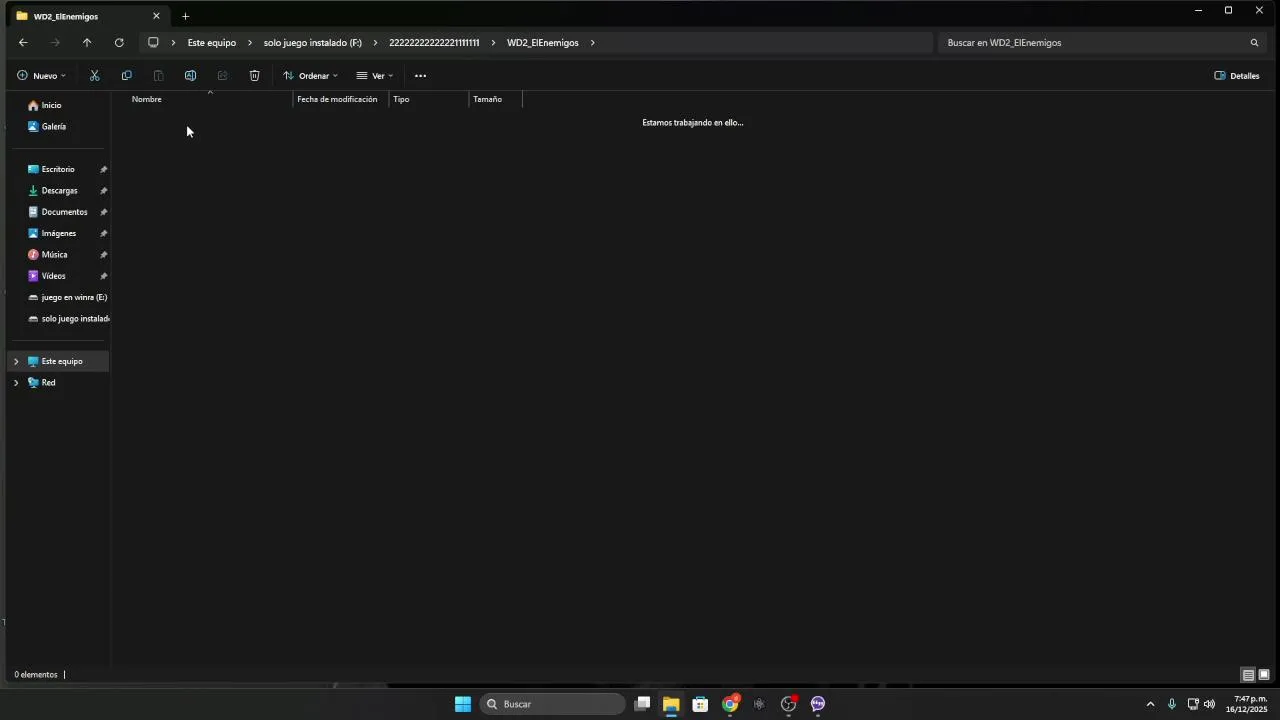Click the microphone tray icon
The width and height of the screenshot is (1280, 720).
(1172, 704)
